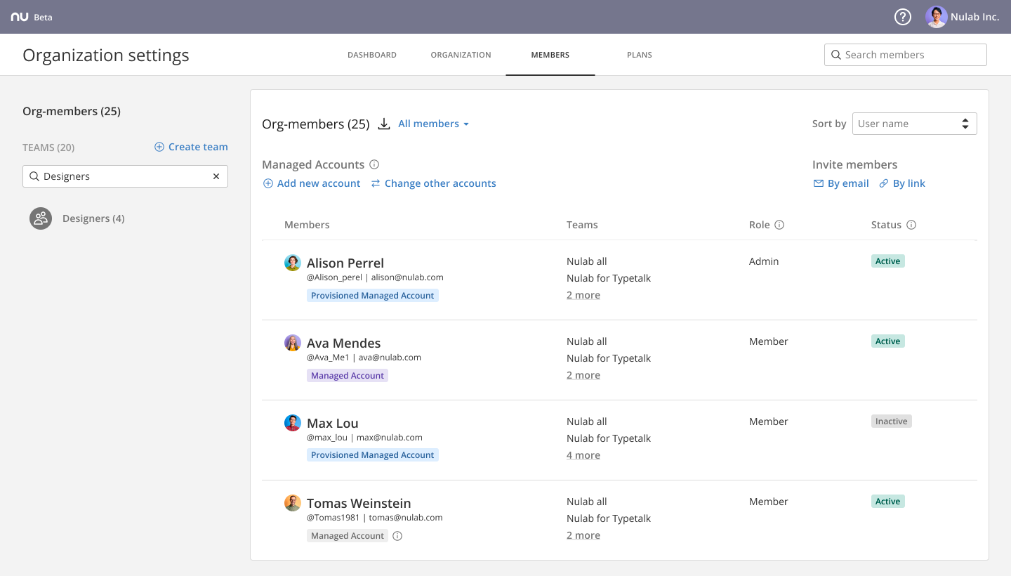1011x576 pixels.
Task: Switch to the Dashboard tab
Action: (372, 55)
